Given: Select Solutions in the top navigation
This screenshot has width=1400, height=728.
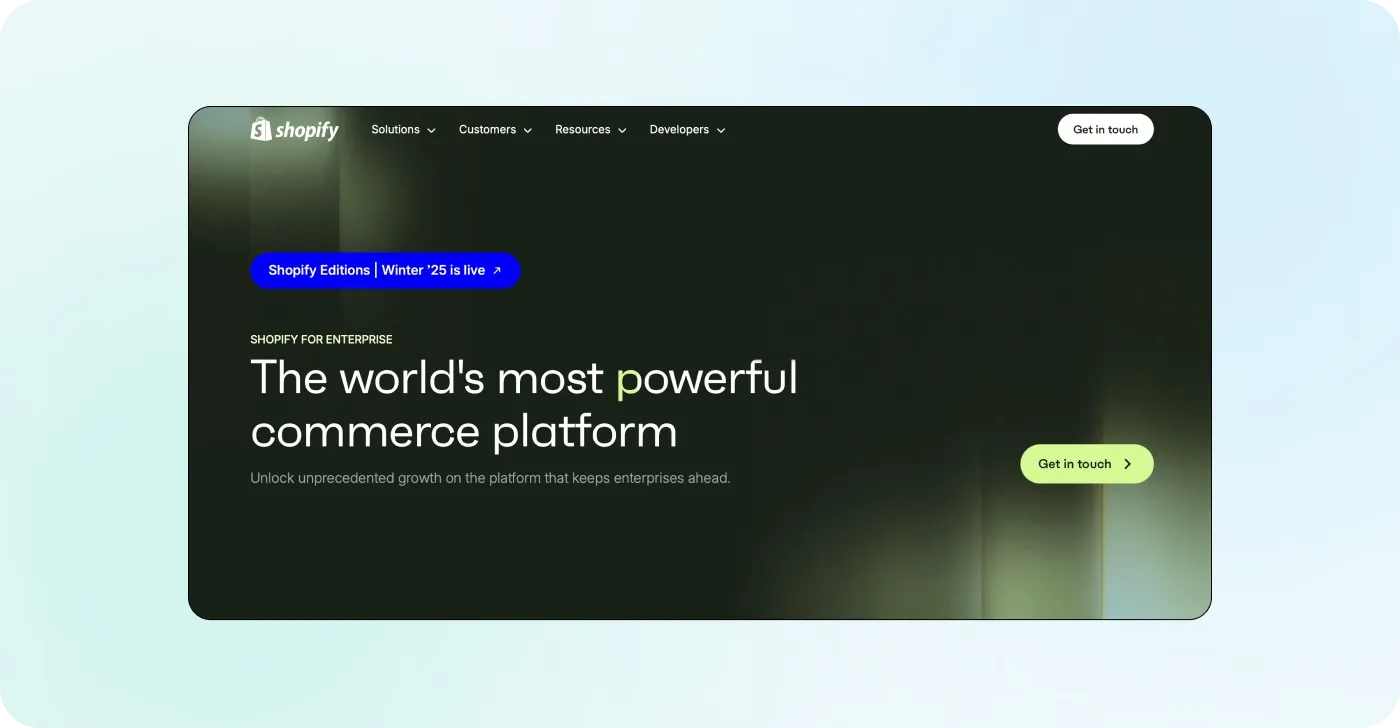Looking at the screenshot, I should click(395, 129).
